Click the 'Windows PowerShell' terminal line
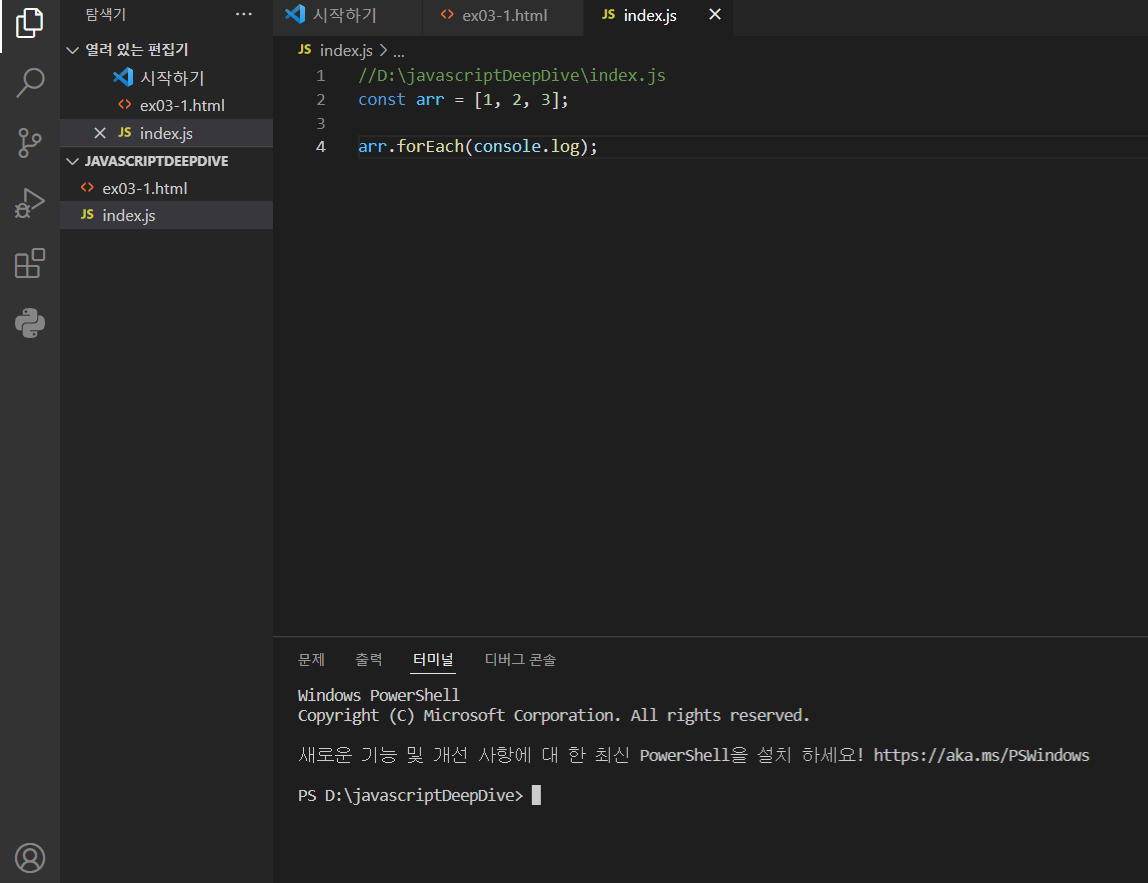The width and height of the screenshot is (1148, 883). (379, 695)
